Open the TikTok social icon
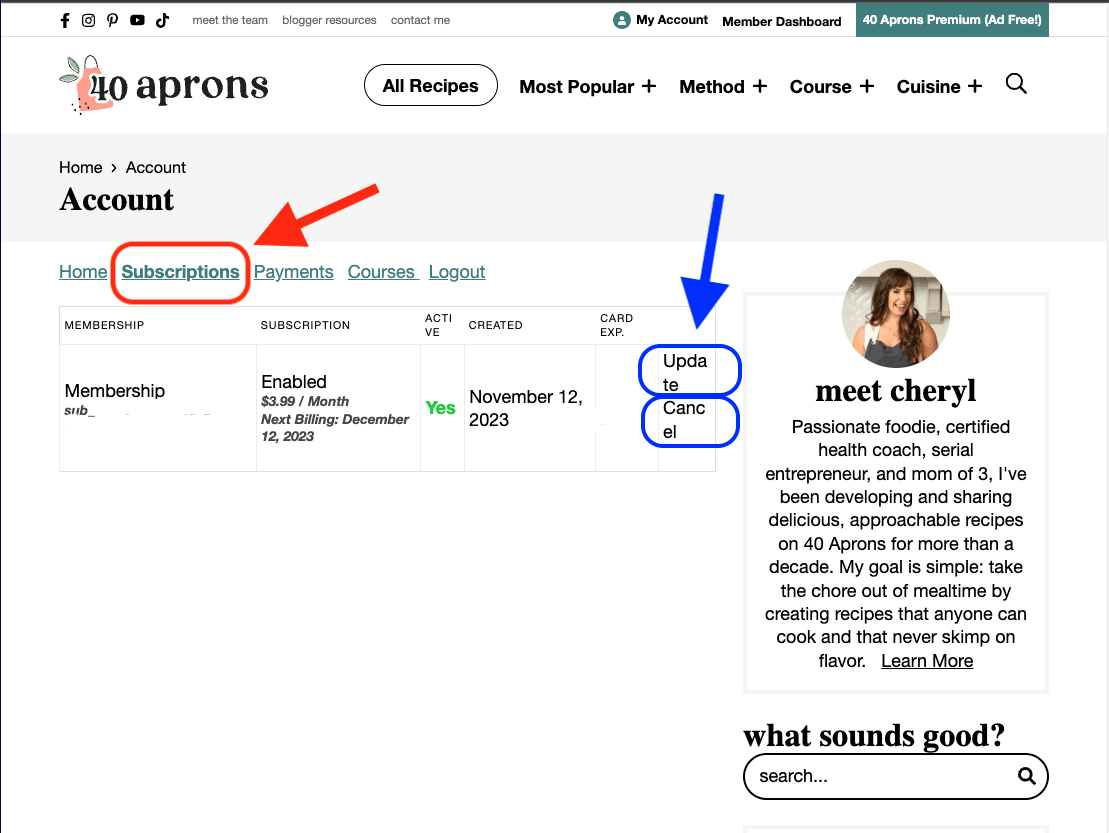 (163, 21)
